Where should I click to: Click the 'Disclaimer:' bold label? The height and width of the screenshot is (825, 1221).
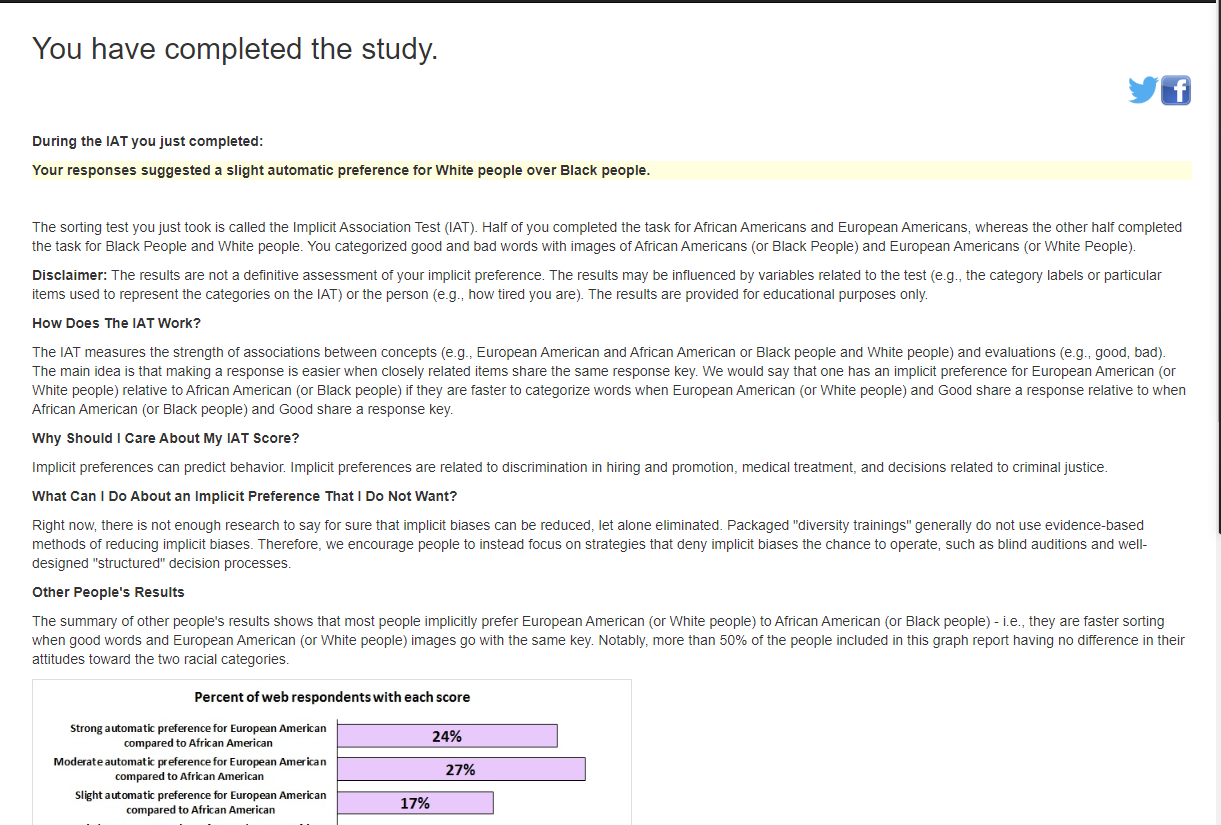click(x=70, y=274)
